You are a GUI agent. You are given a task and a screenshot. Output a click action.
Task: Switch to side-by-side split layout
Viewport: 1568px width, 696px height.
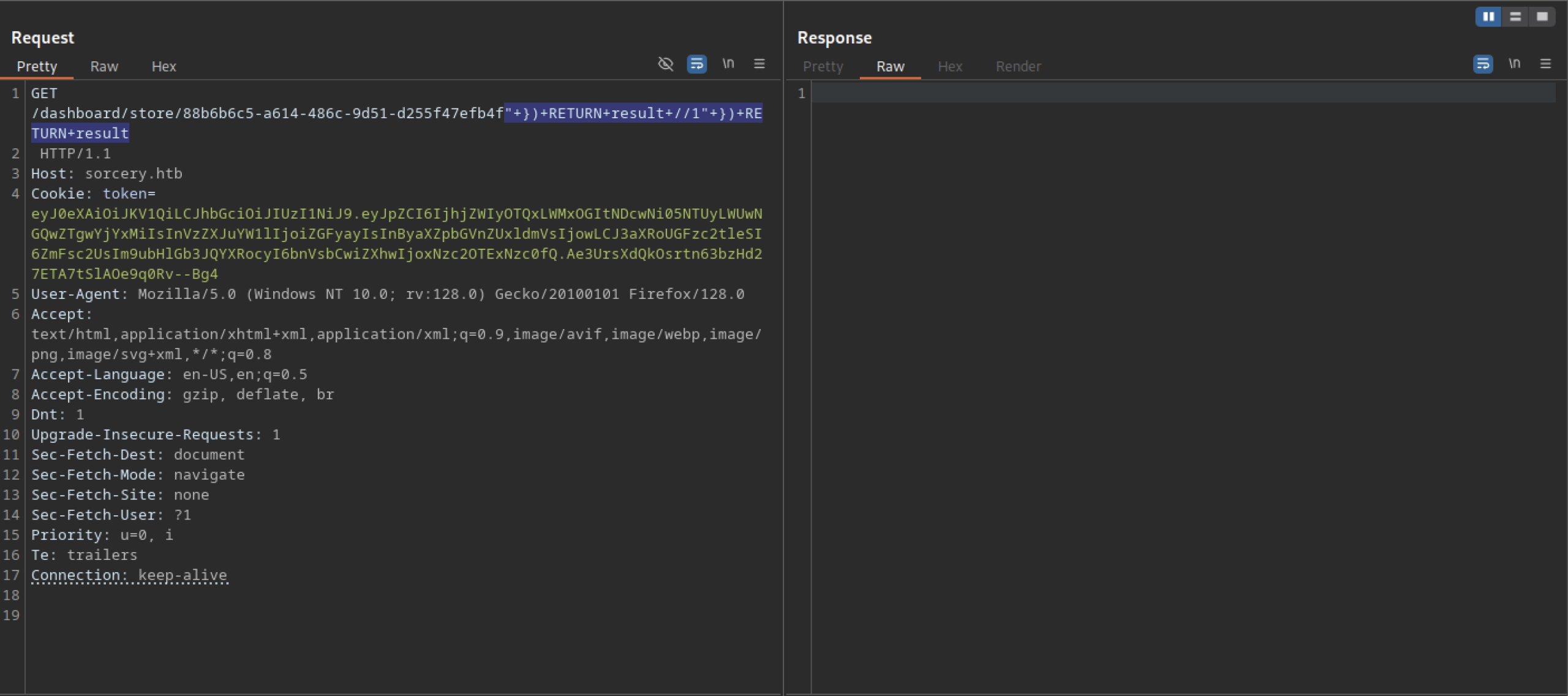[1488, 17]
